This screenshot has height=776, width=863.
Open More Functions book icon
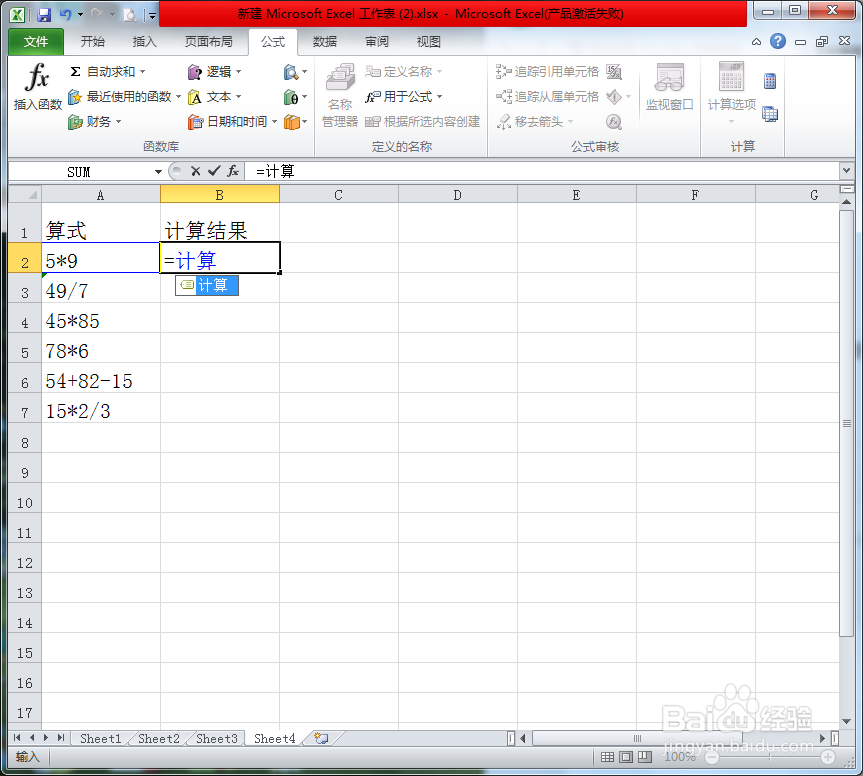pyautogui.click(x=295, y=122)
